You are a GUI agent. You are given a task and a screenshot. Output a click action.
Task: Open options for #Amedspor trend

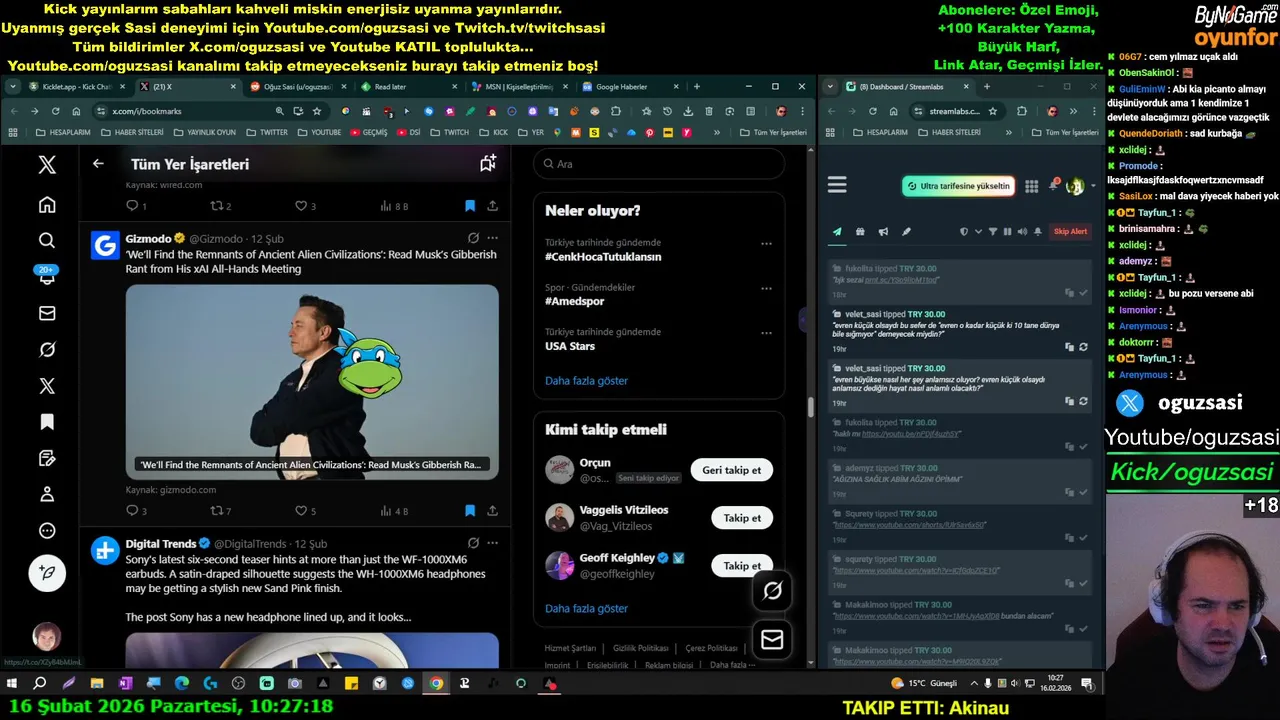(x=766, y=288)
